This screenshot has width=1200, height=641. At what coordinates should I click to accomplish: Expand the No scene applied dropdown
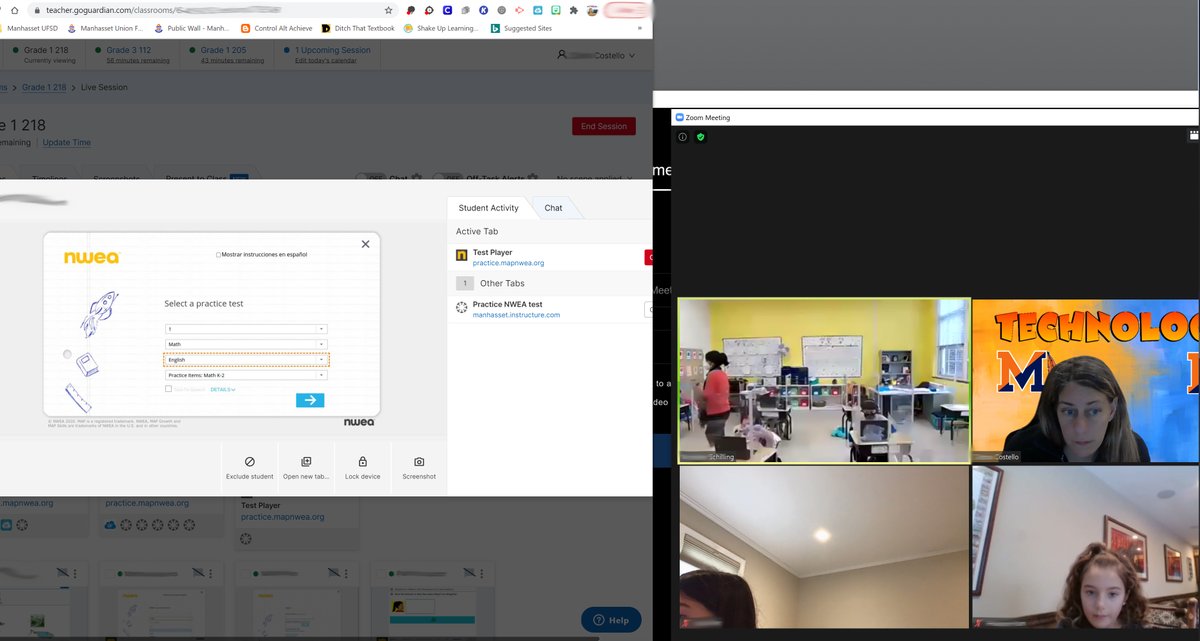click(x=595, y=178)
